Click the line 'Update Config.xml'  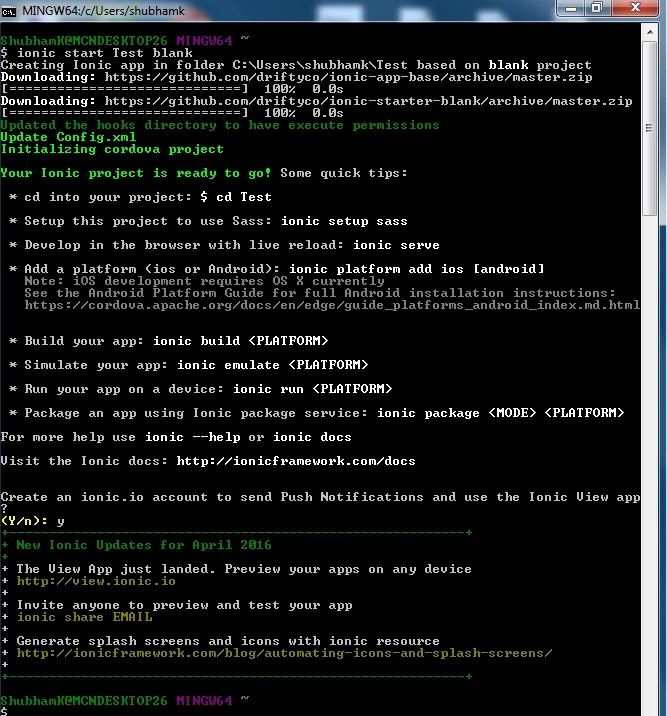[68, 137]
